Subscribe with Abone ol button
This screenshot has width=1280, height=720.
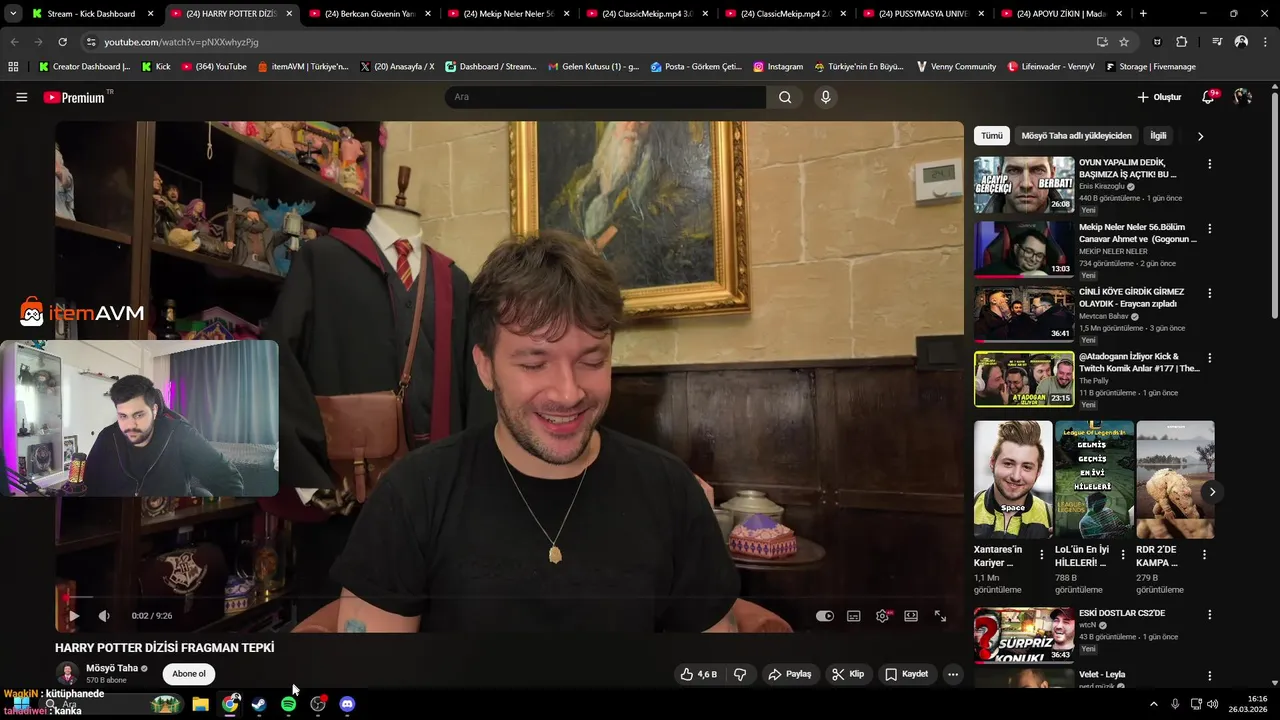189,674
